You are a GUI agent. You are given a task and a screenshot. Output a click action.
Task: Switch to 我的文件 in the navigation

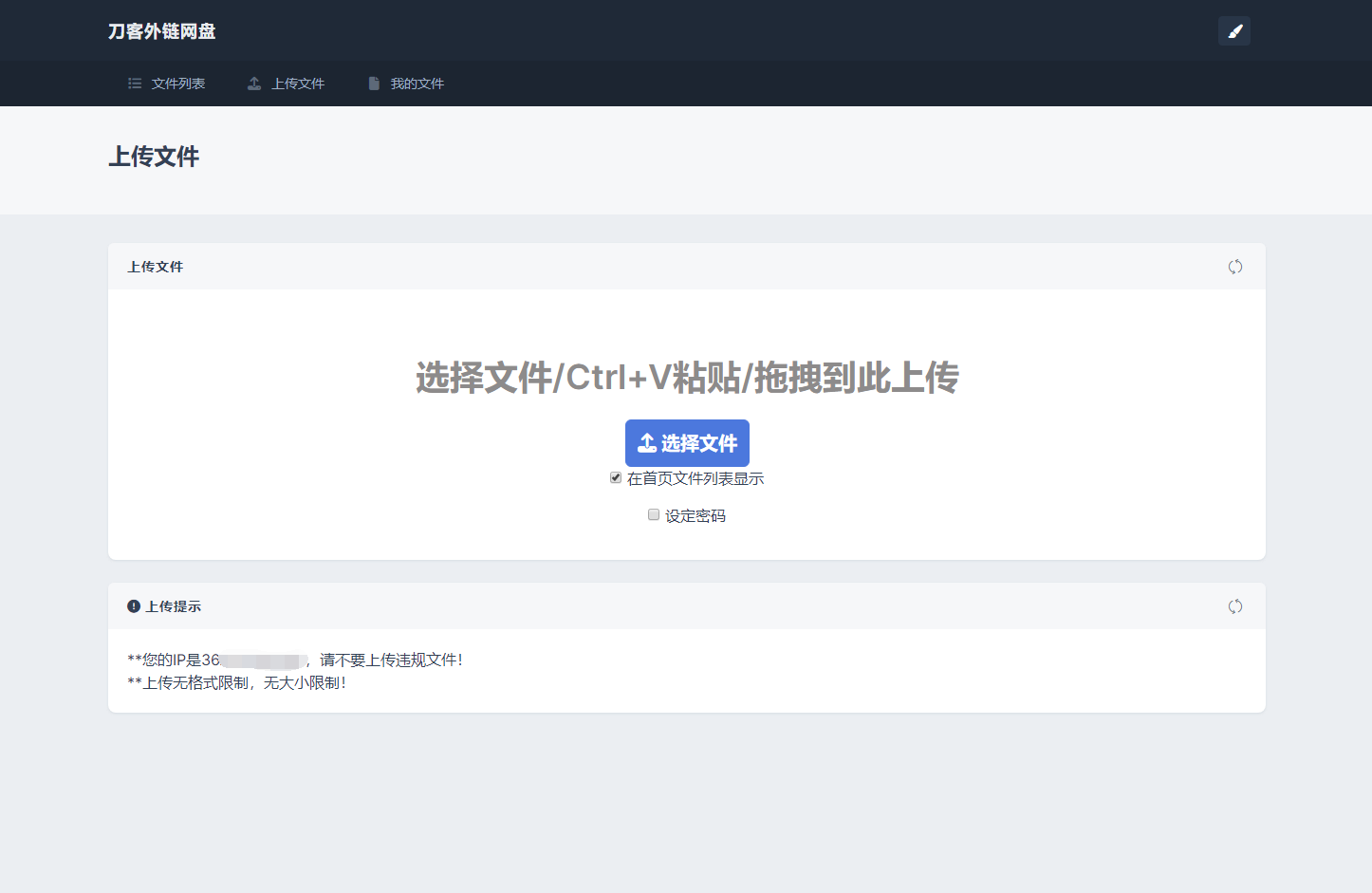(417, 84)
